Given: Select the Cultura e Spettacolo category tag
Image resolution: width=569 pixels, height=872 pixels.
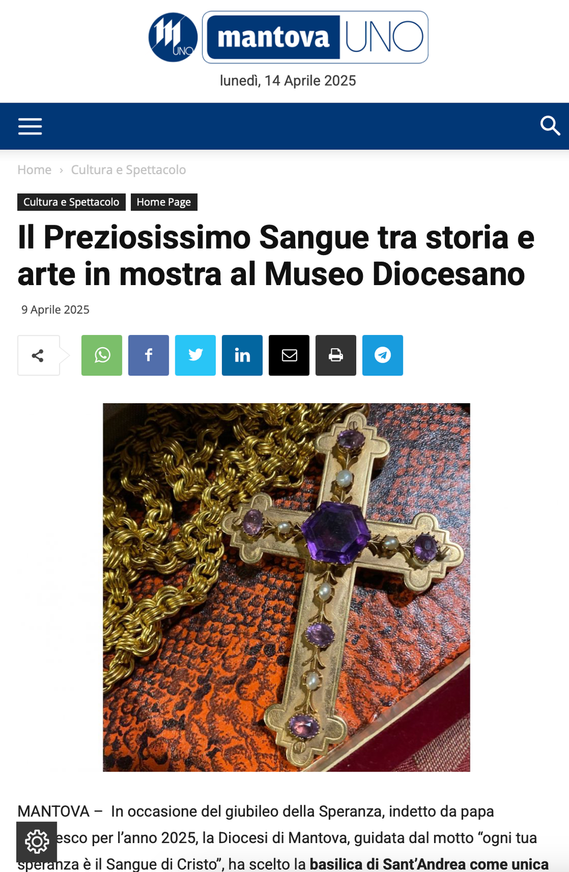Looking at the screenshot, I should (71, 202).
